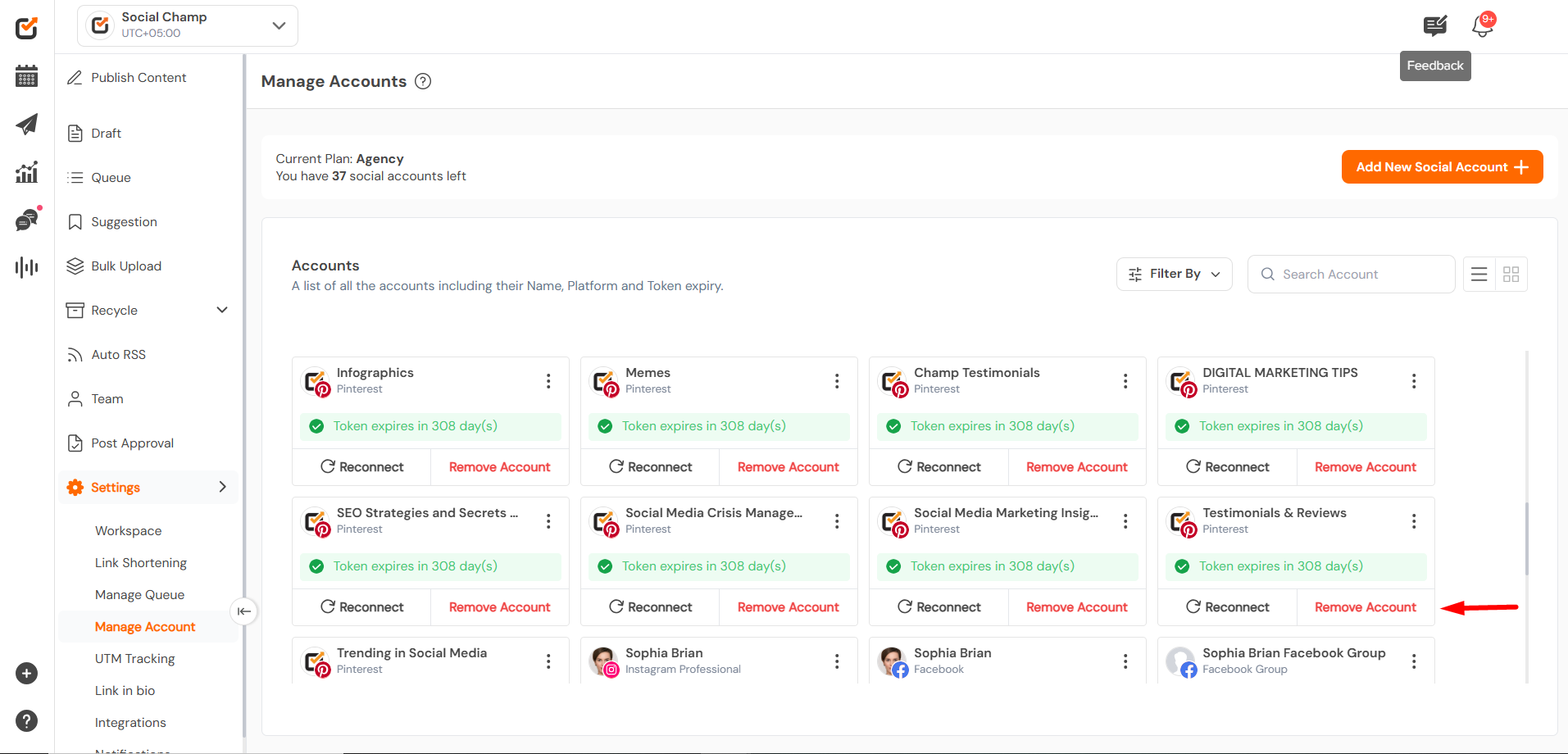This screenshot has width=1568, height=754.
Task: Reconnect the Infographics account
Action: tap(361, 466)
